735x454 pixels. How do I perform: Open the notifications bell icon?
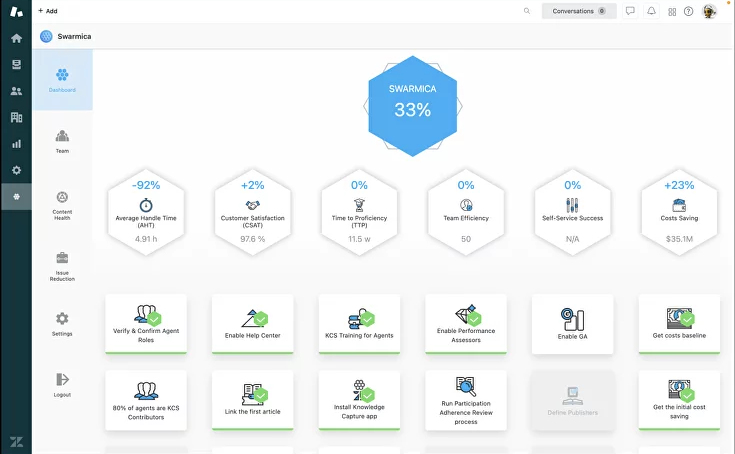652,11
